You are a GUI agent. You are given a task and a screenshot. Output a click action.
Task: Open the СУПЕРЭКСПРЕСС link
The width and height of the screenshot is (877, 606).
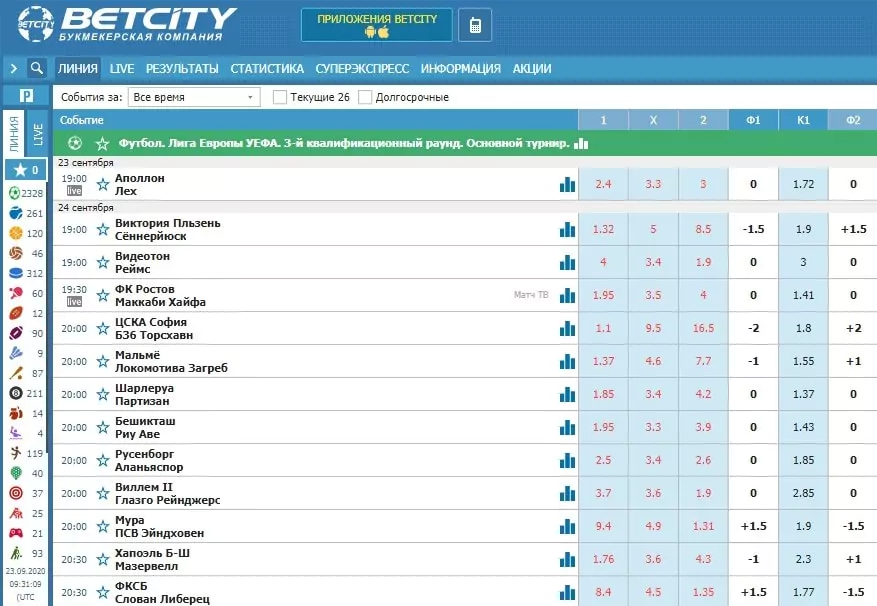click(x=362, y=68)
